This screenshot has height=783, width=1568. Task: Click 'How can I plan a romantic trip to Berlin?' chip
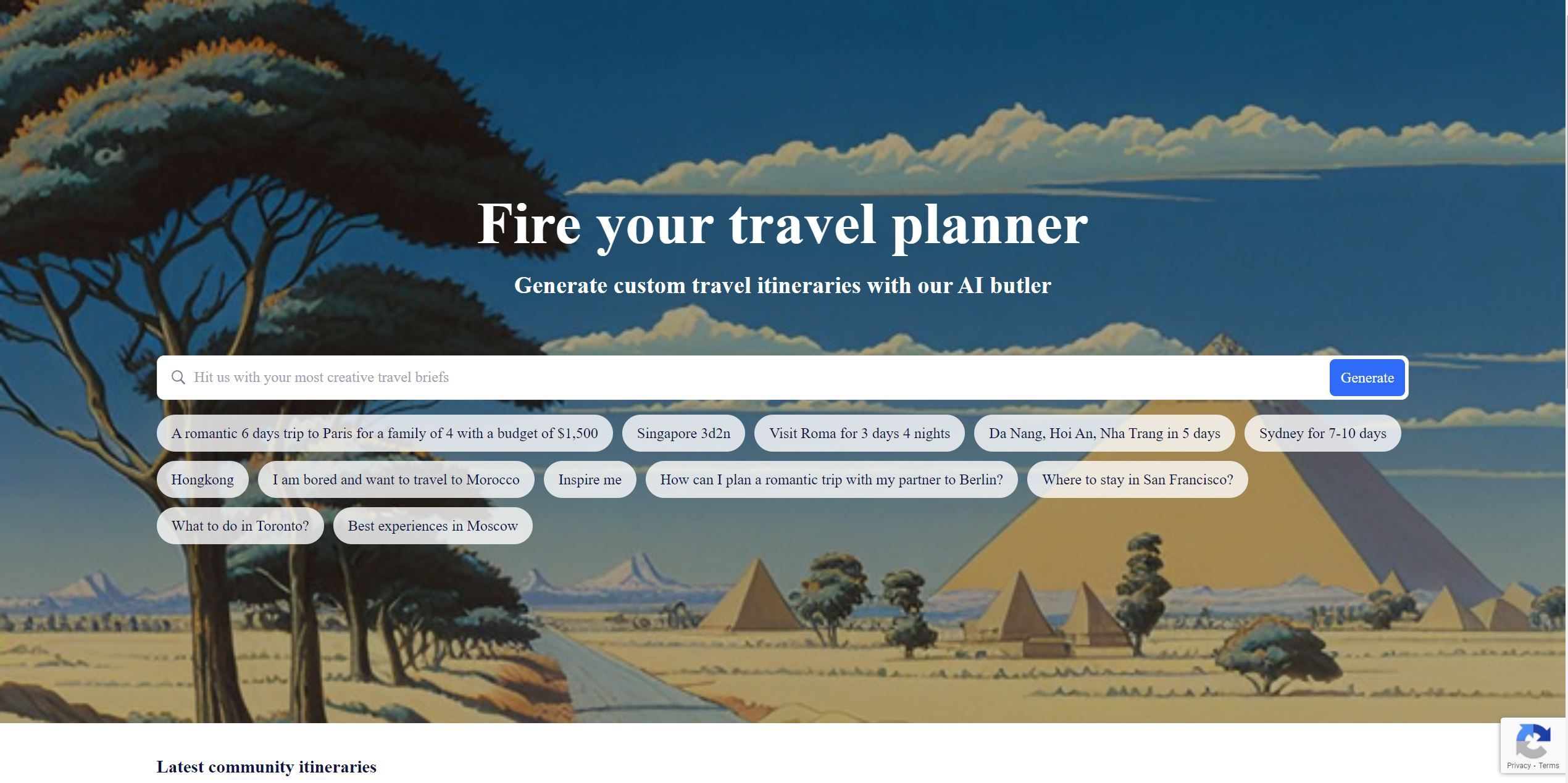click(x=831, y=479)
